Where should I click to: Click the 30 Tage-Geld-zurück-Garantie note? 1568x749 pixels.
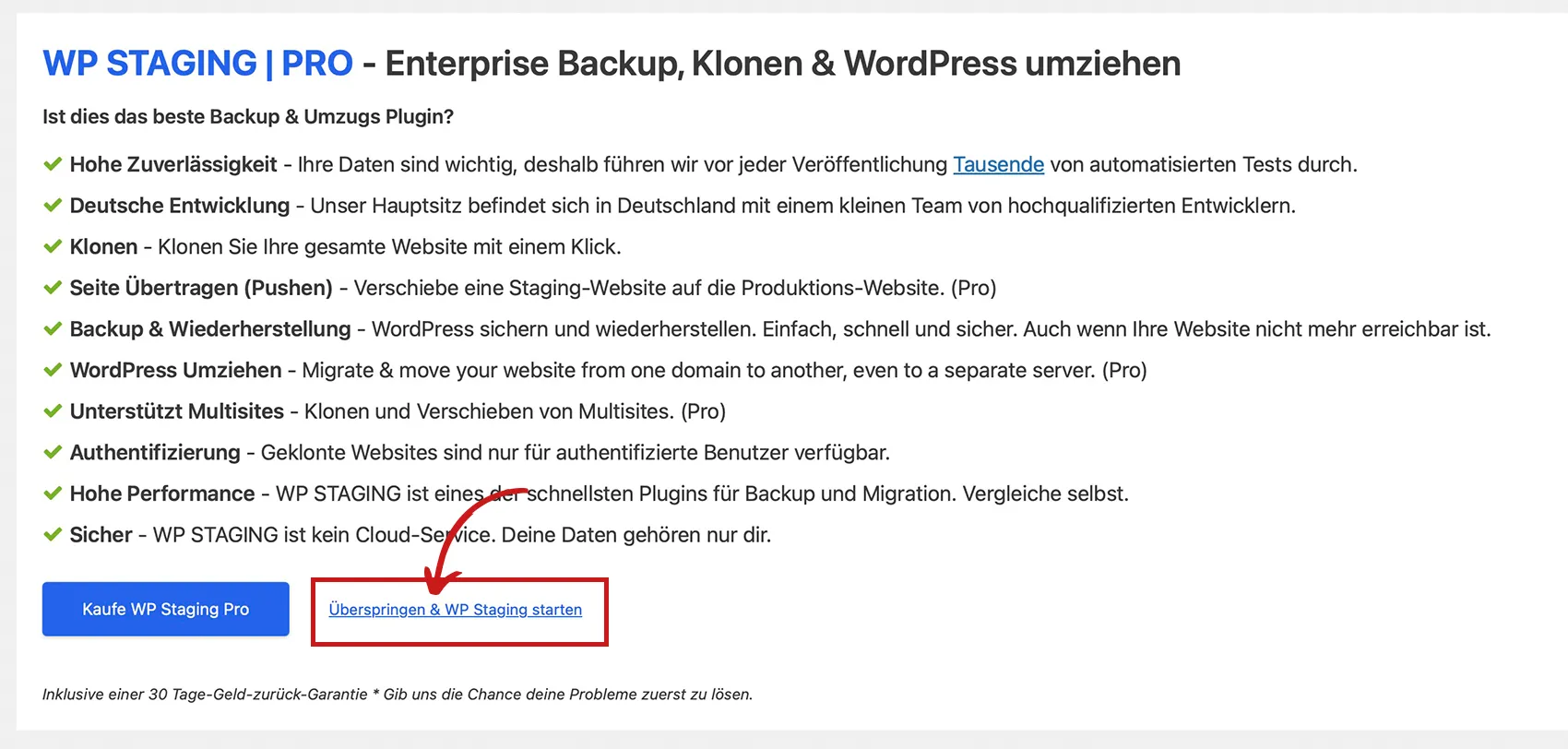[398, 695]
